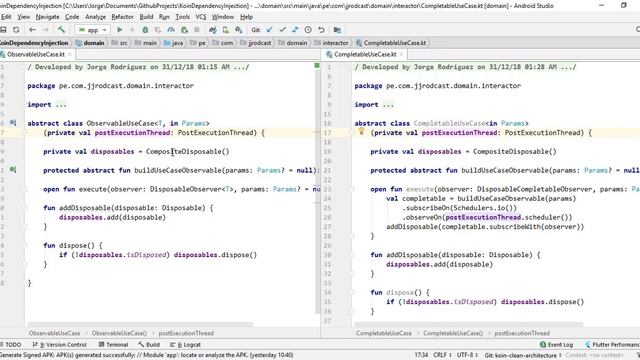Open the Build menu
Image resolution: width=640 pixels, height=360 pixels.
(x=146, y=17)
